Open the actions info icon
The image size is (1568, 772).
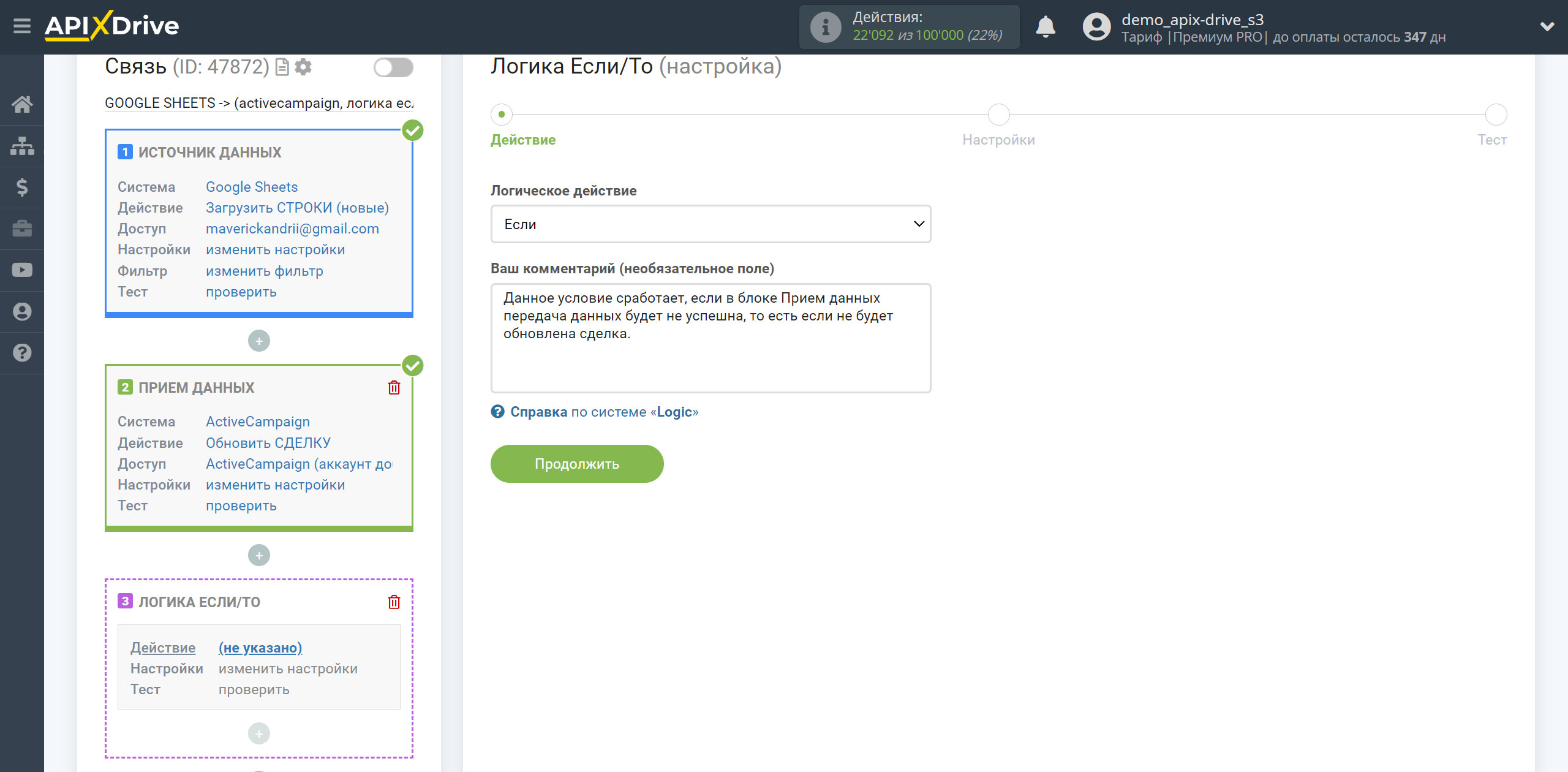click(826, 27)
